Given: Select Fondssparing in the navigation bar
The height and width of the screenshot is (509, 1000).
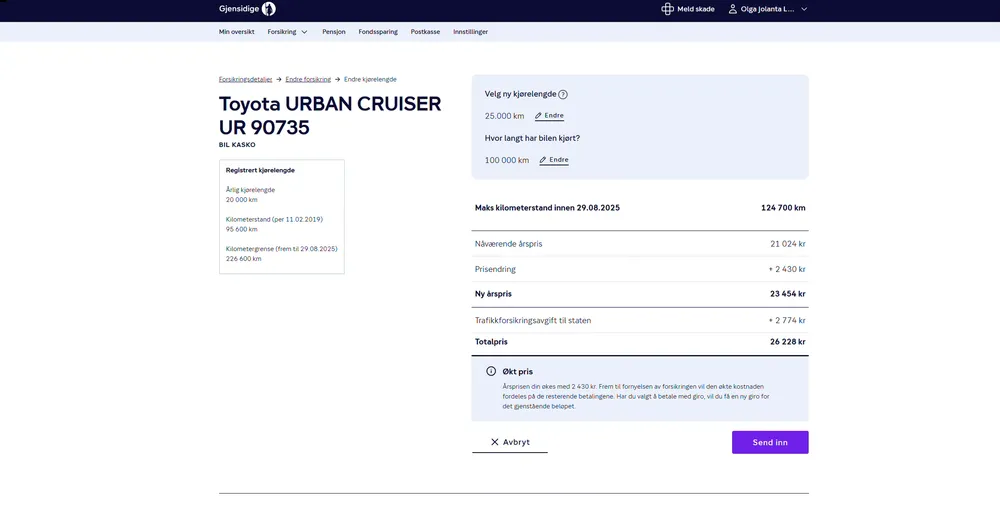Looking at the screenshot, I should [379, 32].
